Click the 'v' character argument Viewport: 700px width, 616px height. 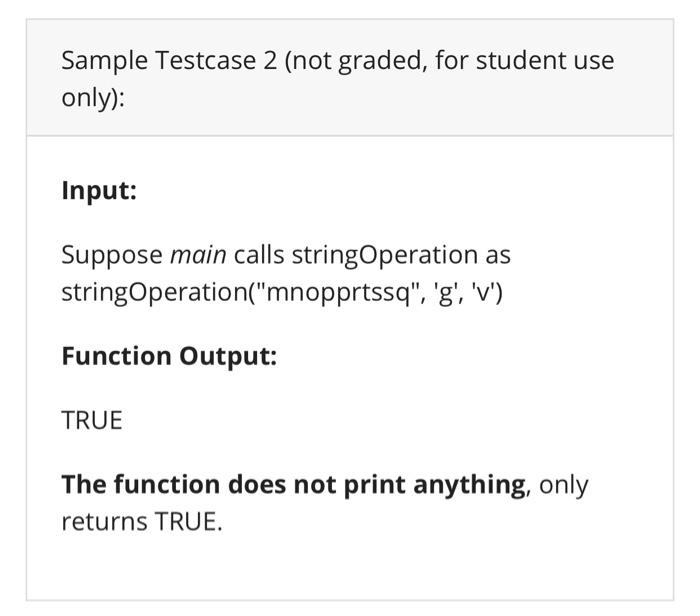481,292
